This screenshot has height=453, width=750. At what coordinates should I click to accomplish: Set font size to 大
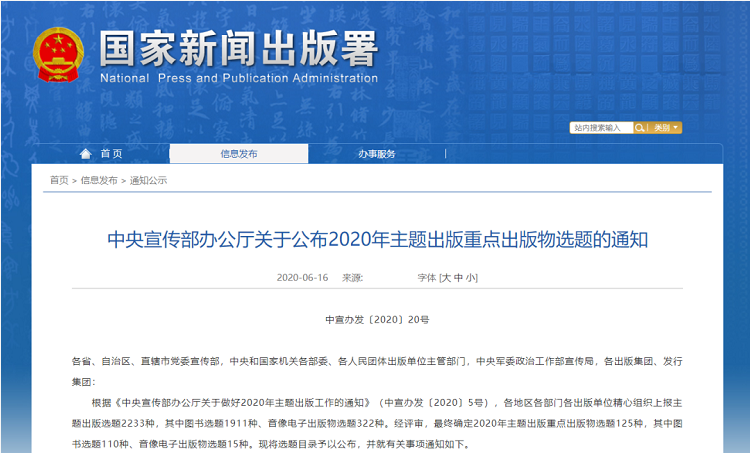[x=446, y=277]
